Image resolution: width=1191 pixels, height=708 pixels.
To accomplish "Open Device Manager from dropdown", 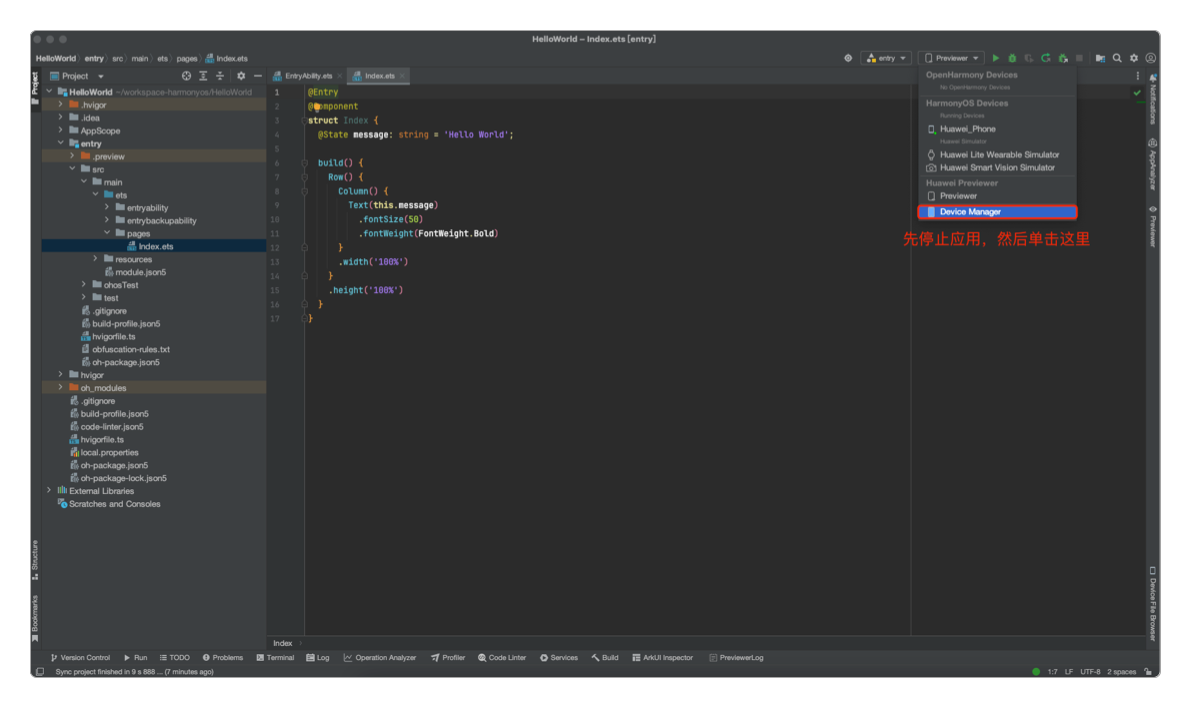I will point(997,212).
